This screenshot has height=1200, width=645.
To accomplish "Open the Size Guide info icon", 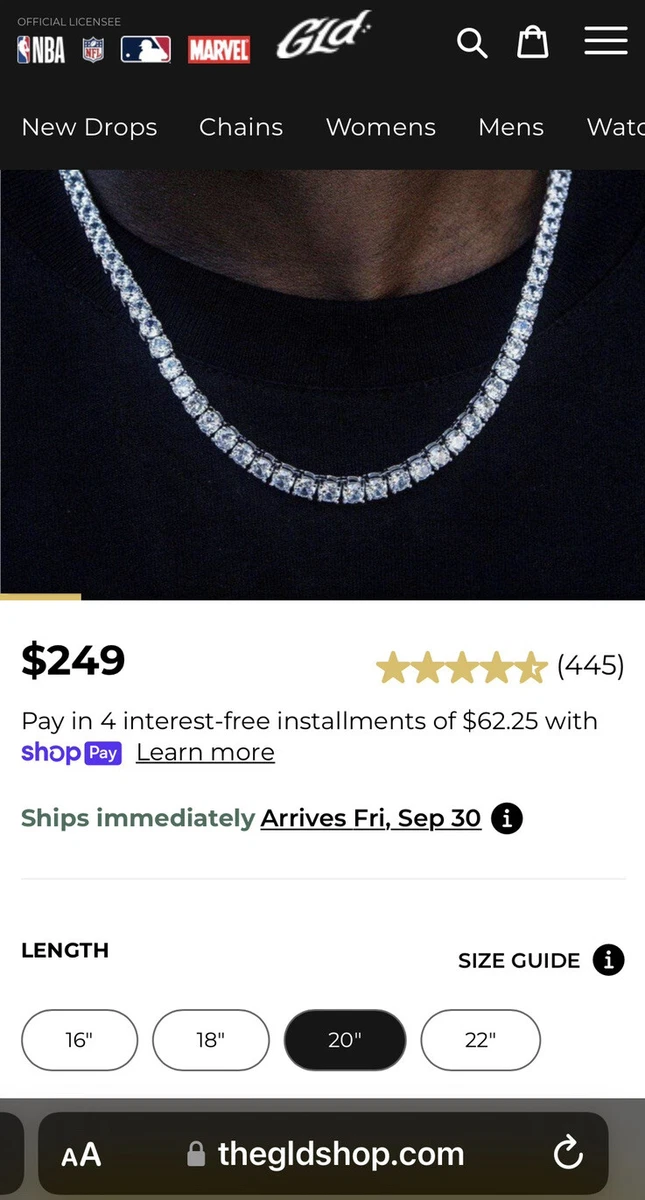I will coord(608,960).
